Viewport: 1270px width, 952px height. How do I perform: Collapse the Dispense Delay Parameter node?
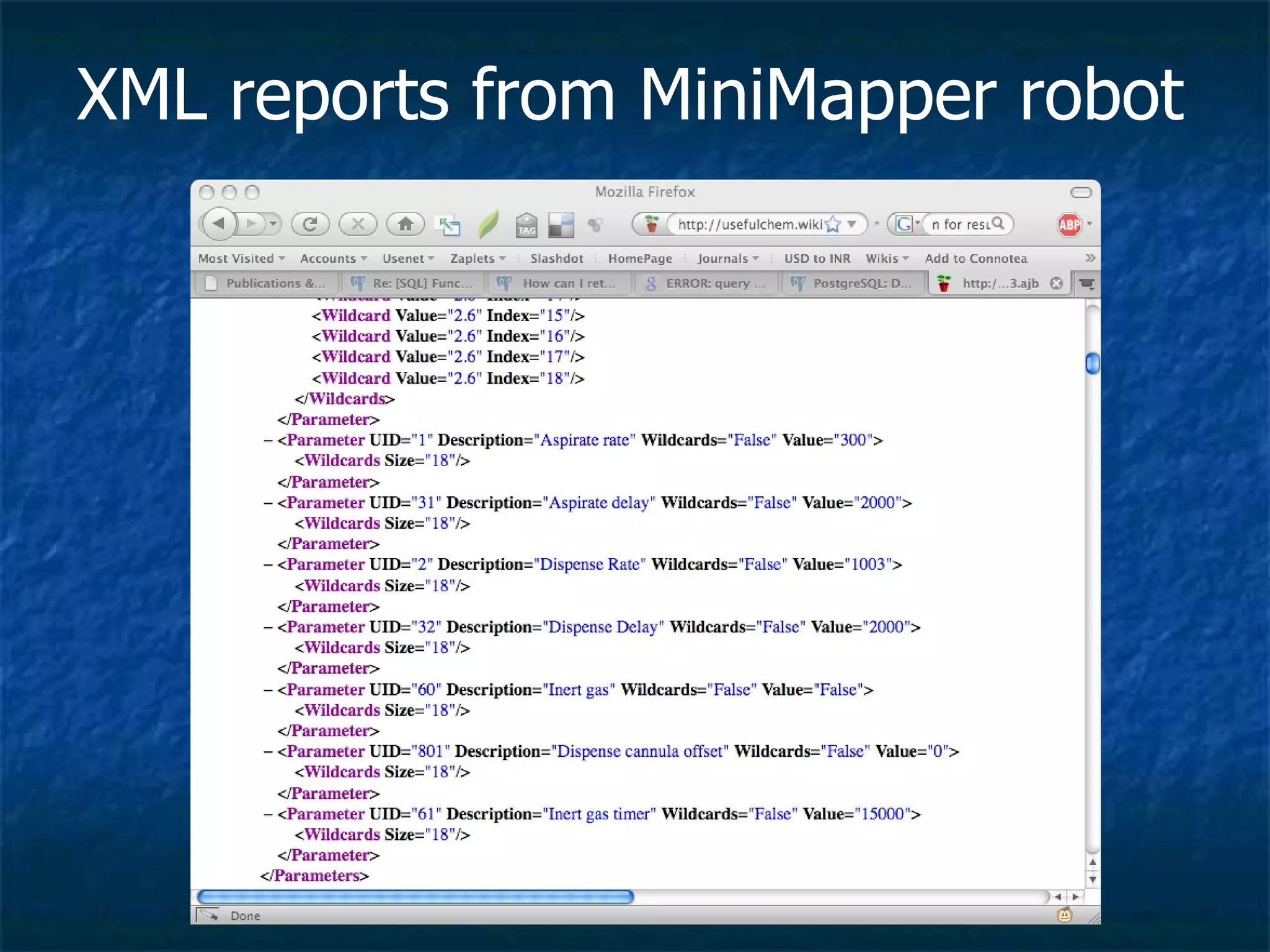(x=268, y=628)
